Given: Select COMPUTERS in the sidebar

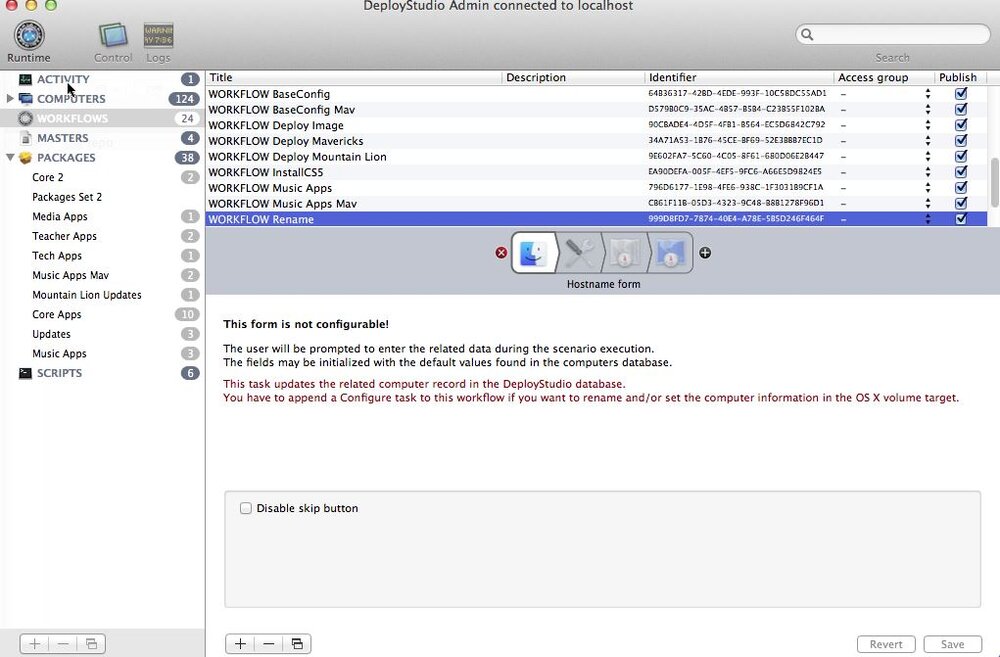Looking at the screenshot, I should [x=71, y=99].
